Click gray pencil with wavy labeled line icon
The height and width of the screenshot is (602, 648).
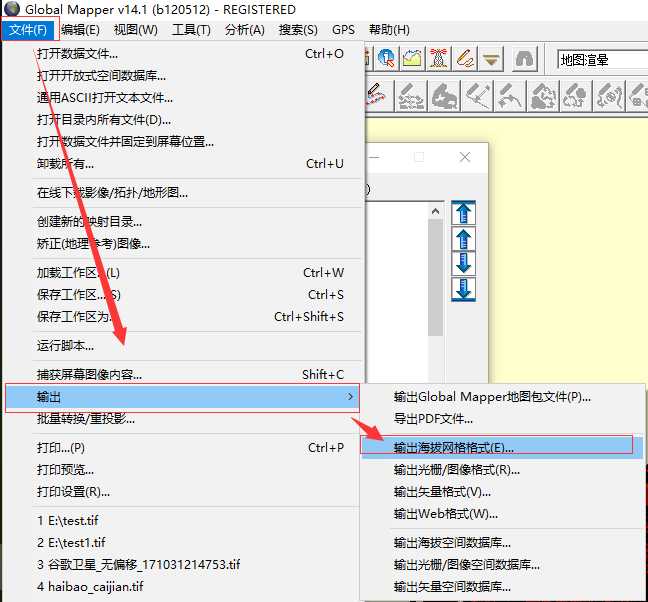click(x=609, y=96)
